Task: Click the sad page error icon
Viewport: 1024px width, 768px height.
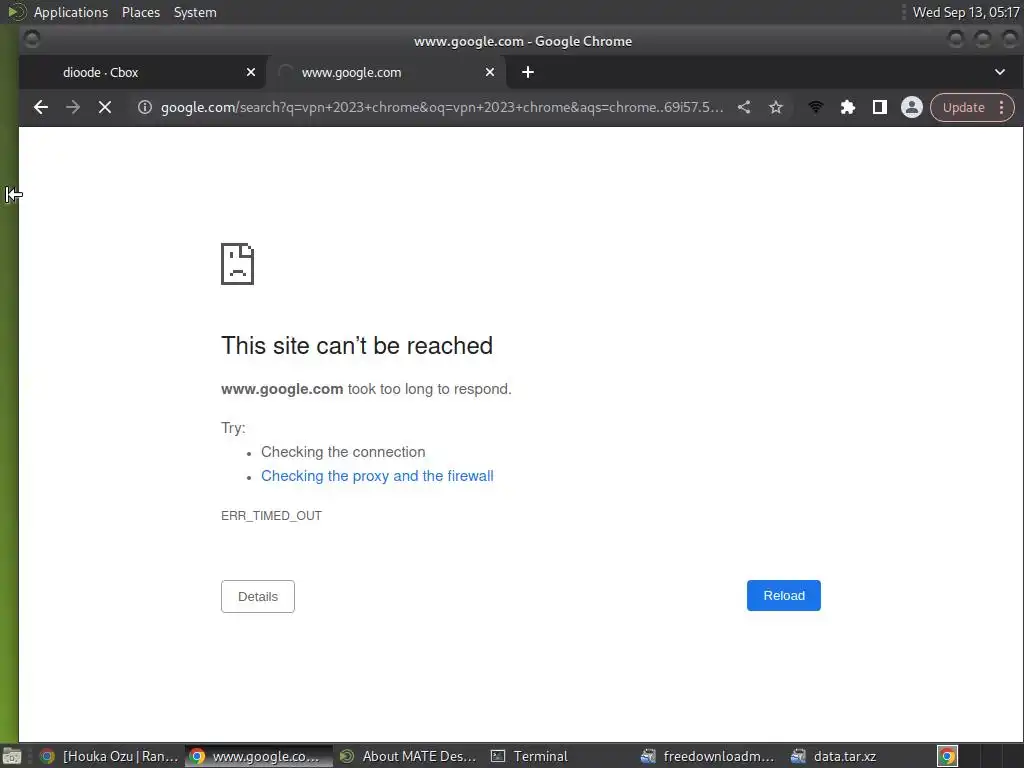Action: 237,264
